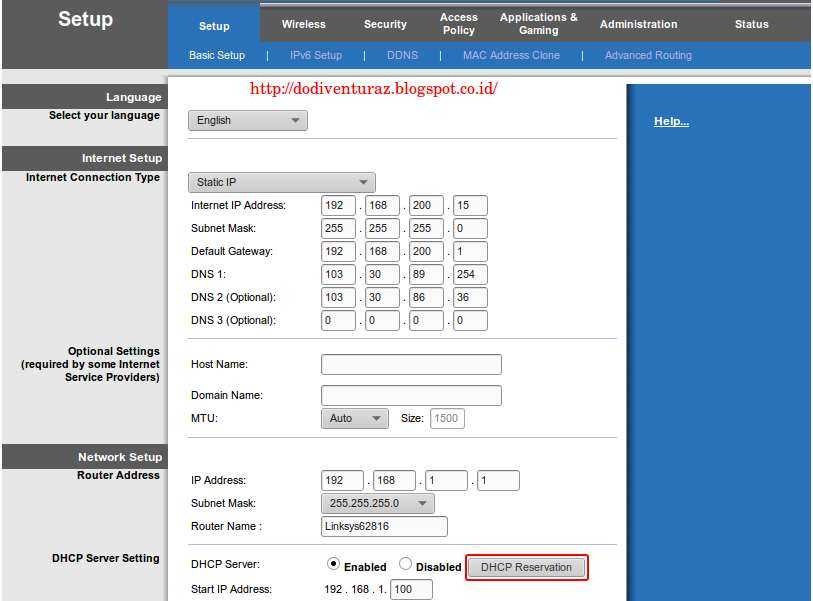Screen dimensions: 813x601
Task: Click router IP Address third octet field
Action: point(446,481)
